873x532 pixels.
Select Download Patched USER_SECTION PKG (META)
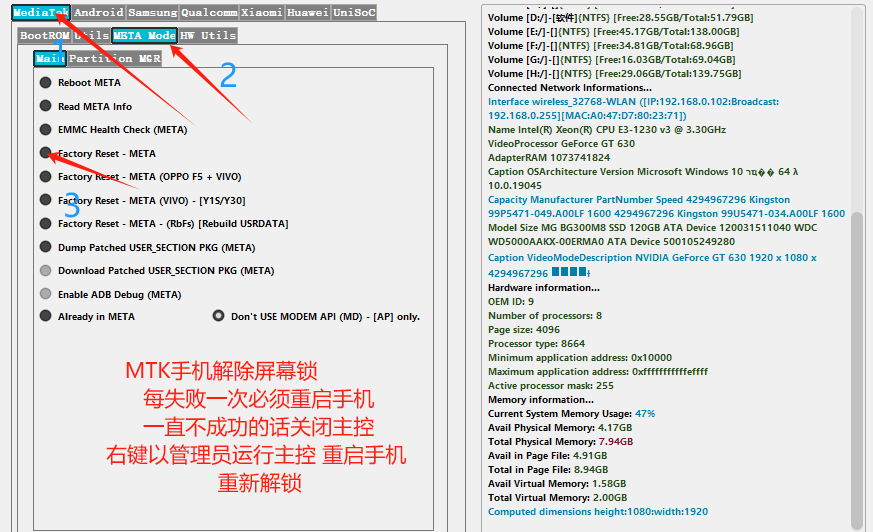46,270
